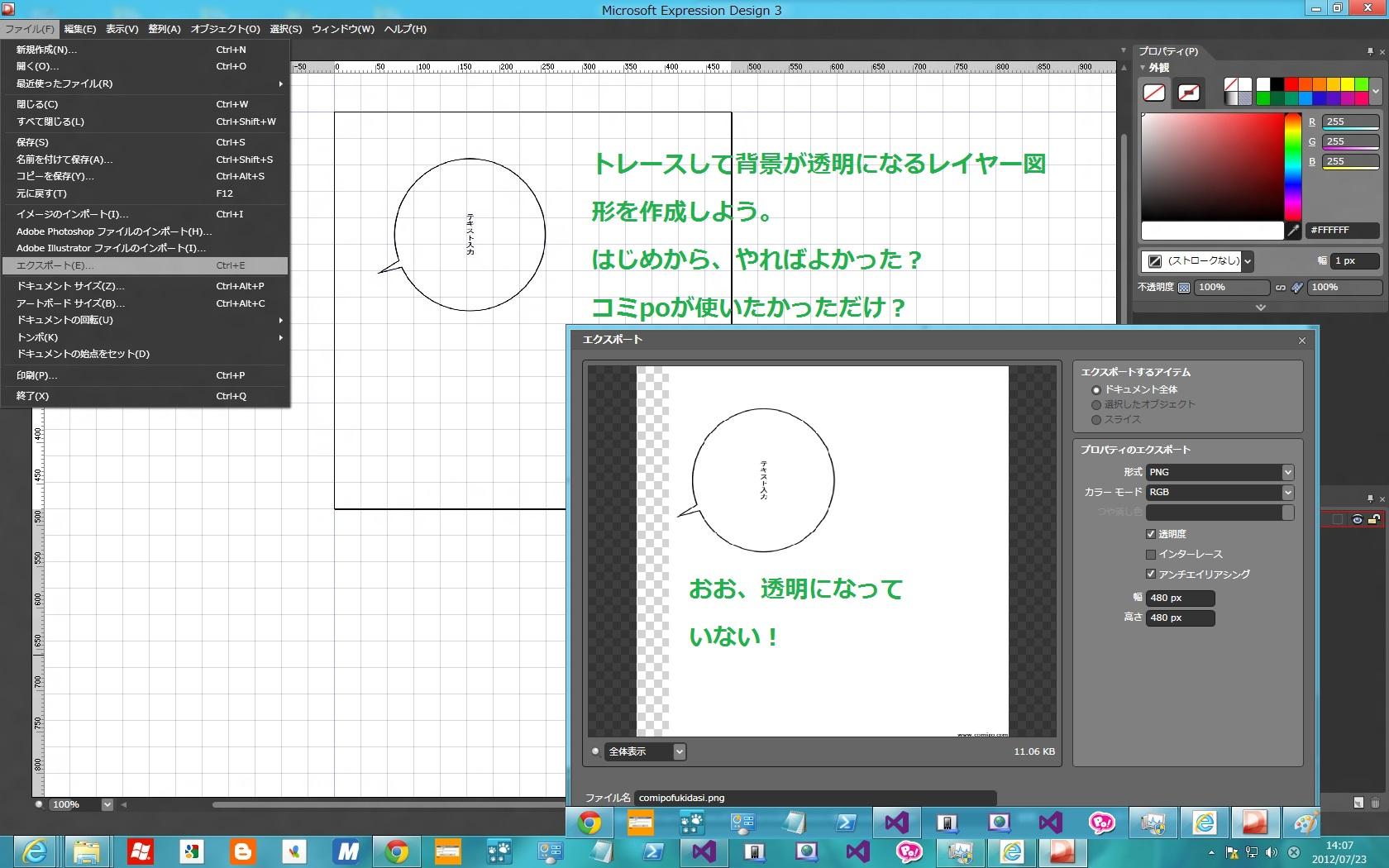
Task: Select the fill attribute icon in Properties
Action: pyautogui.click(x=1154, y=93)
